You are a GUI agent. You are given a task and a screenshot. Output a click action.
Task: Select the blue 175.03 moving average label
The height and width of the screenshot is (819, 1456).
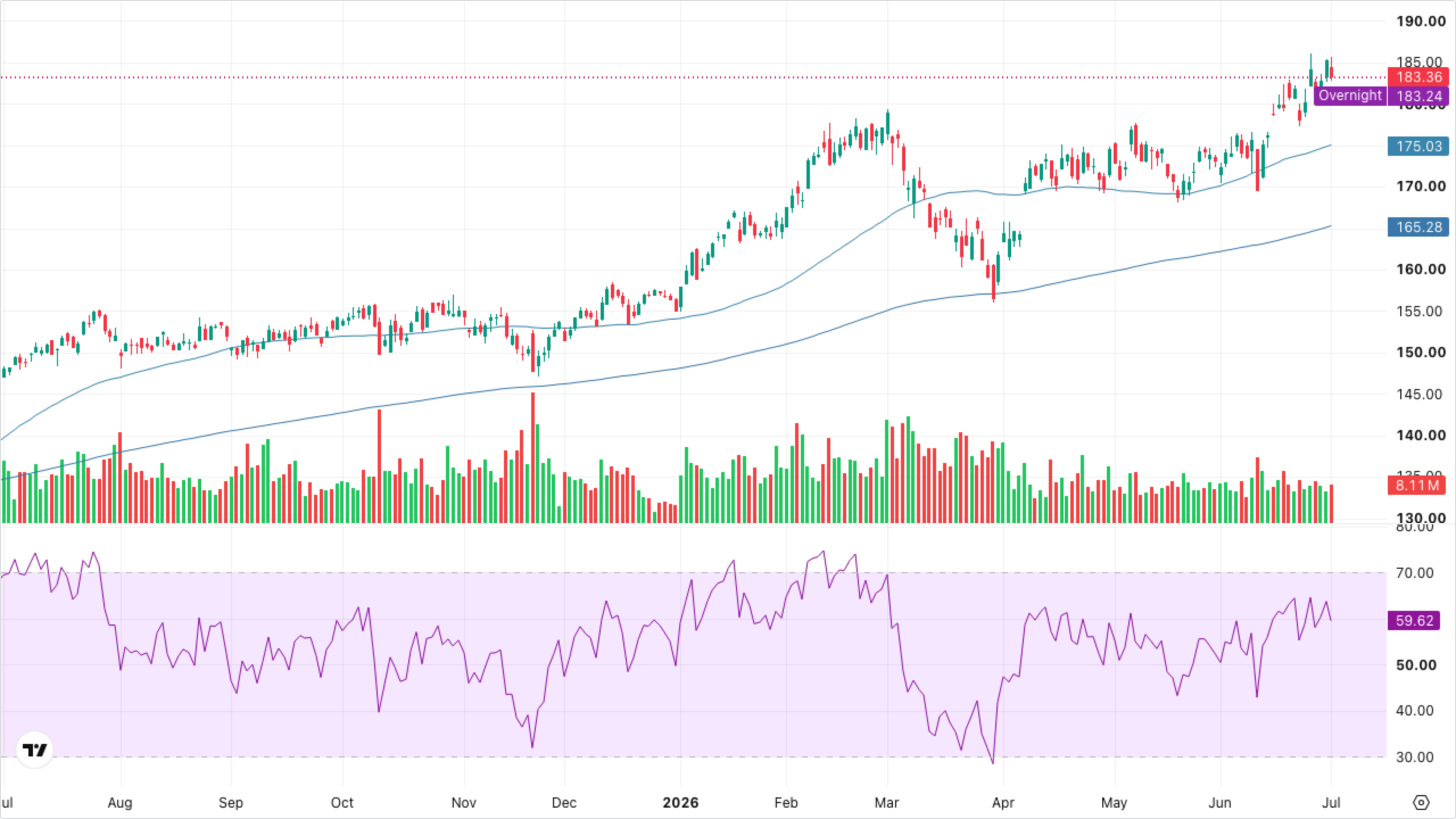coord(1418,146)
